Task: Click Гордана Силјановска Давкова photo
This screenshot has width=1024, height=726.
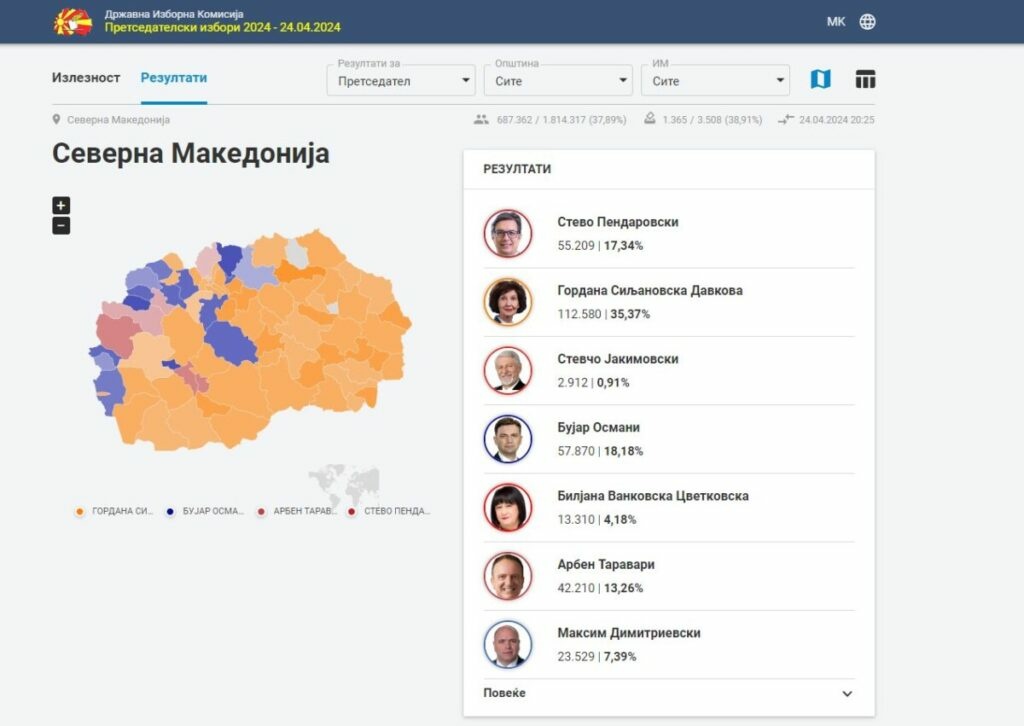Action: point(508,301)
